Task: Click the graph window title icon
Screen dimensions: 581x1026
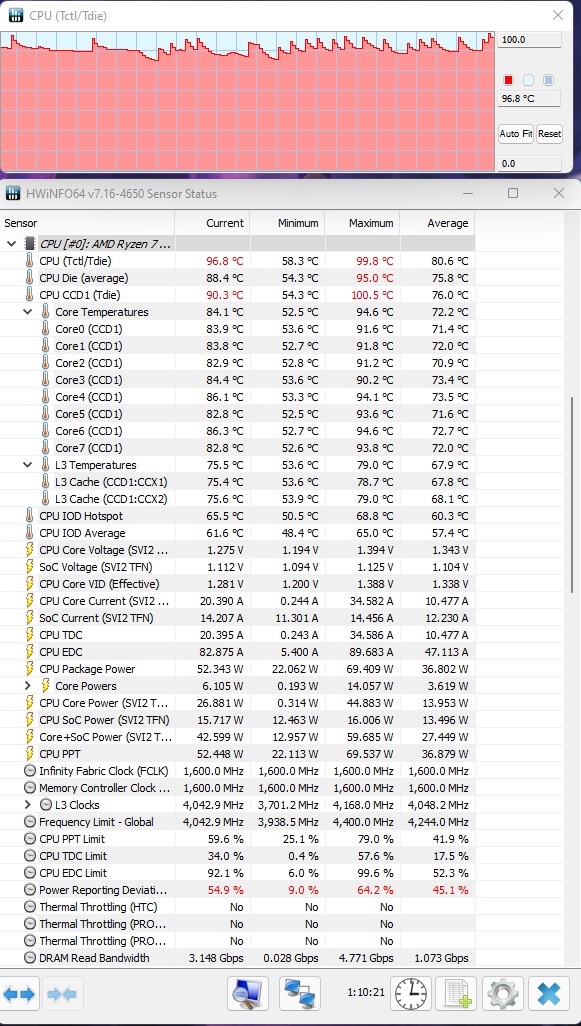Action: [15, 15]
